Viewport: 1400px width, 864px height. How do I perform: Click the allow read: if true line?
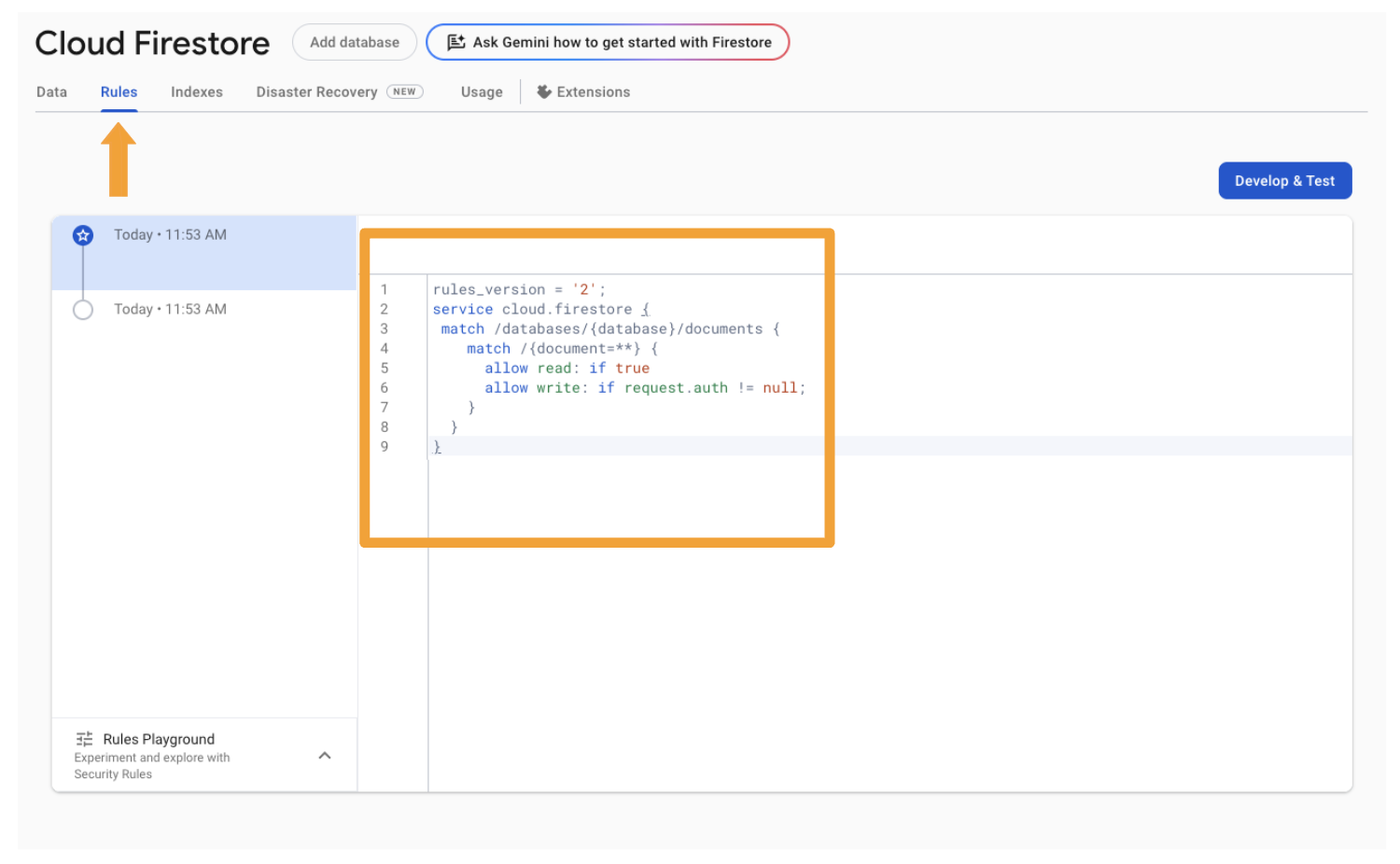(x=567, y=369)
